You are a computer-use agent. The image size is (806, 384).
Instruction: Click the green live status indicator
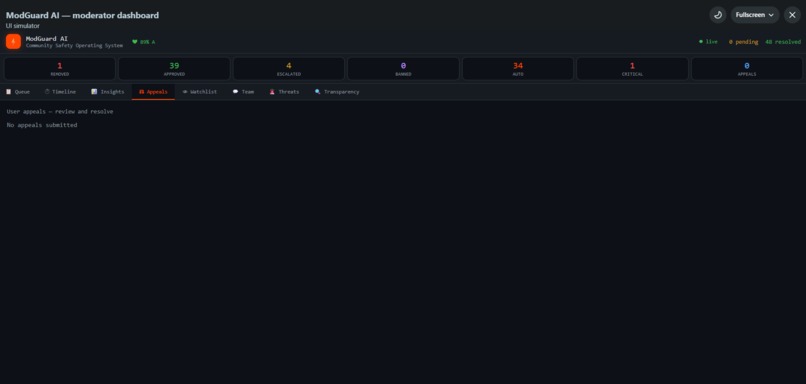708,42
